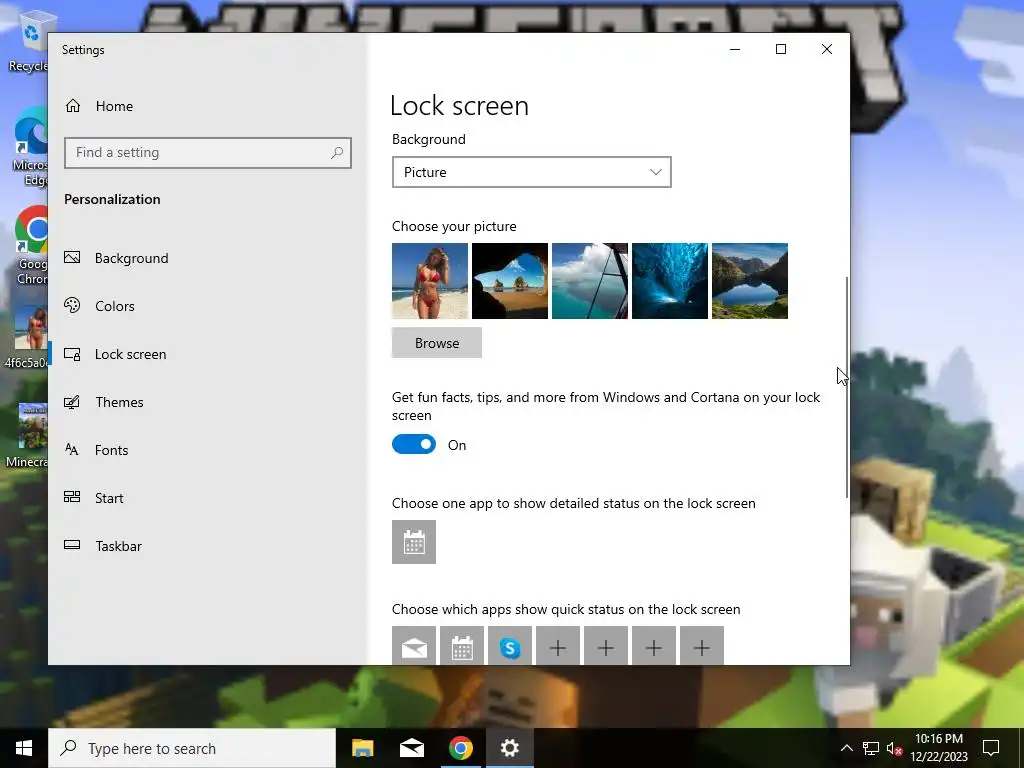Choose the cave beach picture thumbnail
Screen dimensions: 1024x768
pos(510,281)
